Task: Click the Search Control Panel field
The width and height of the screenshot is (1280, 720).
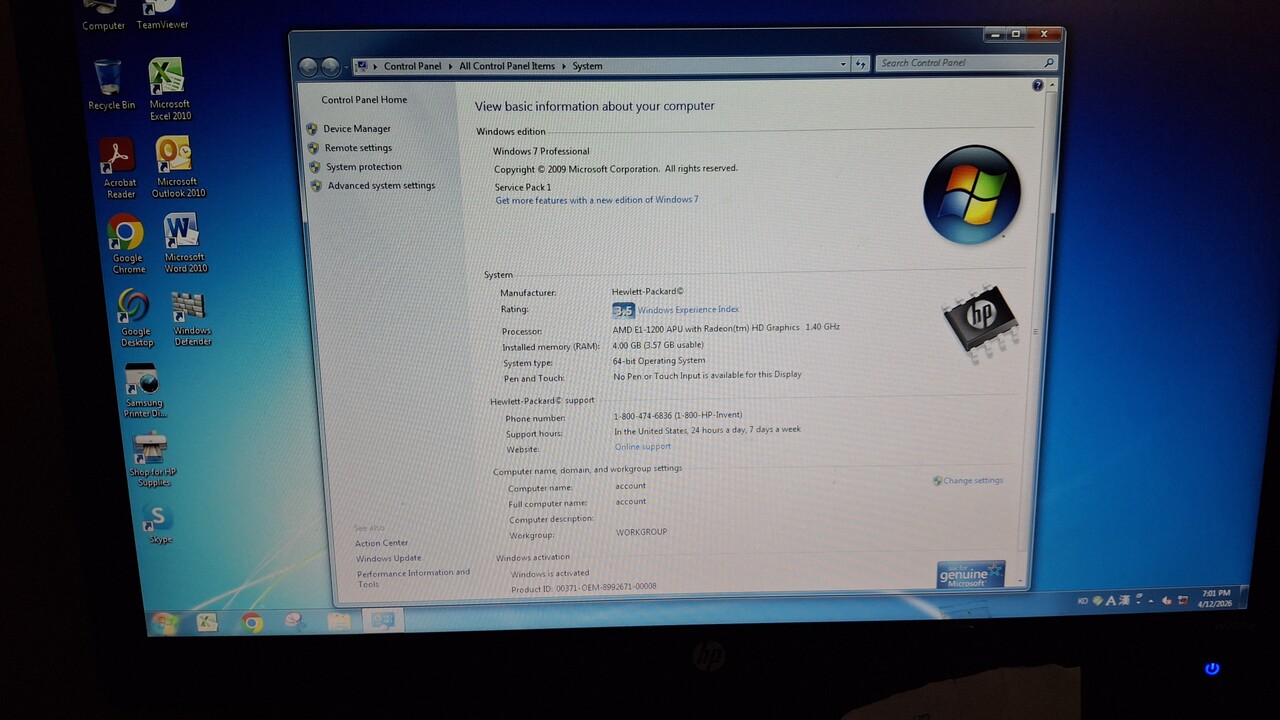Action: click(958, 63)
